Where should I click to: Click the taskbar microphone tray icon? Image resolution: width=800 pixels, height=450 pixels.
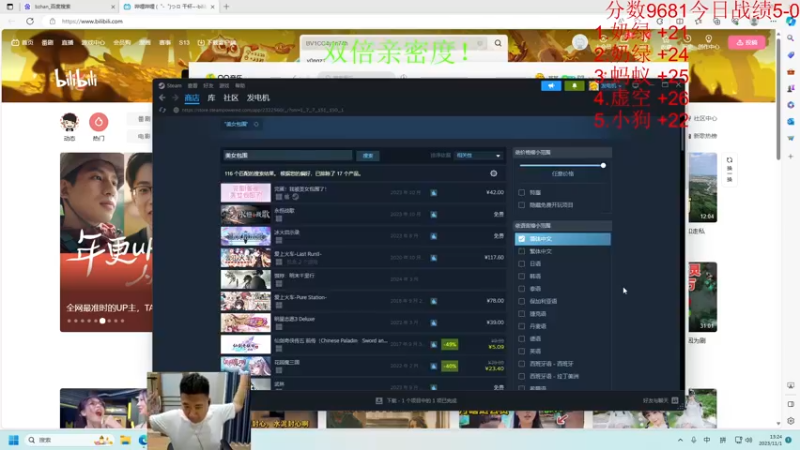[693, 440]
